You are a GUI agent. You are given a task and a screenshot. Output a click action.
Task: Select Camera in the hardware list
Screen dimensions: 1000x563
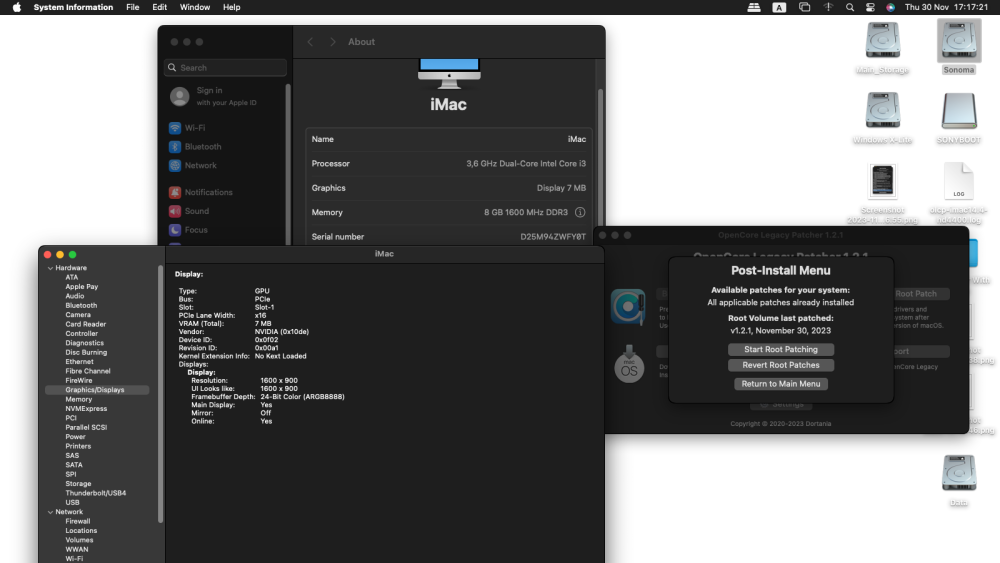tap(78, 315)
